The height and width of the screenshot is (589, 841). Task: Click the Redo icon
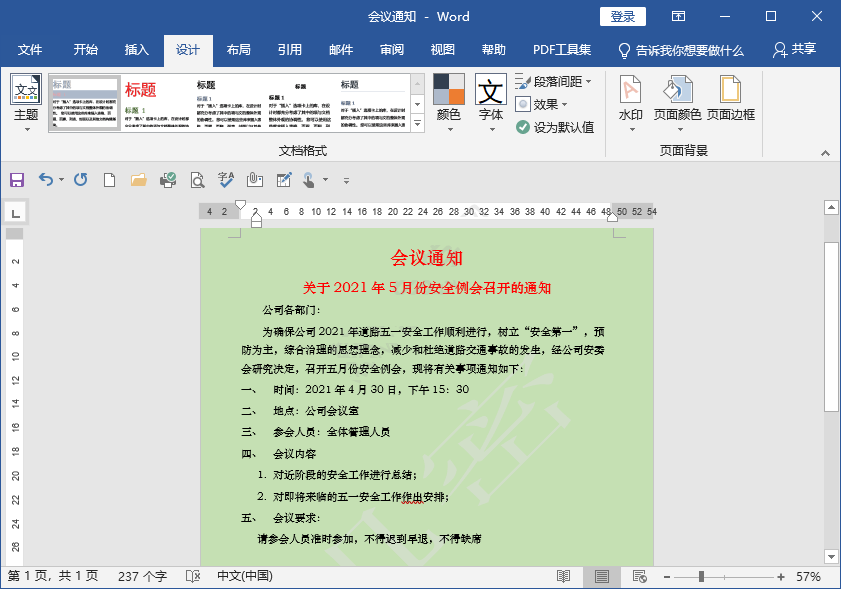pos(78,179)
